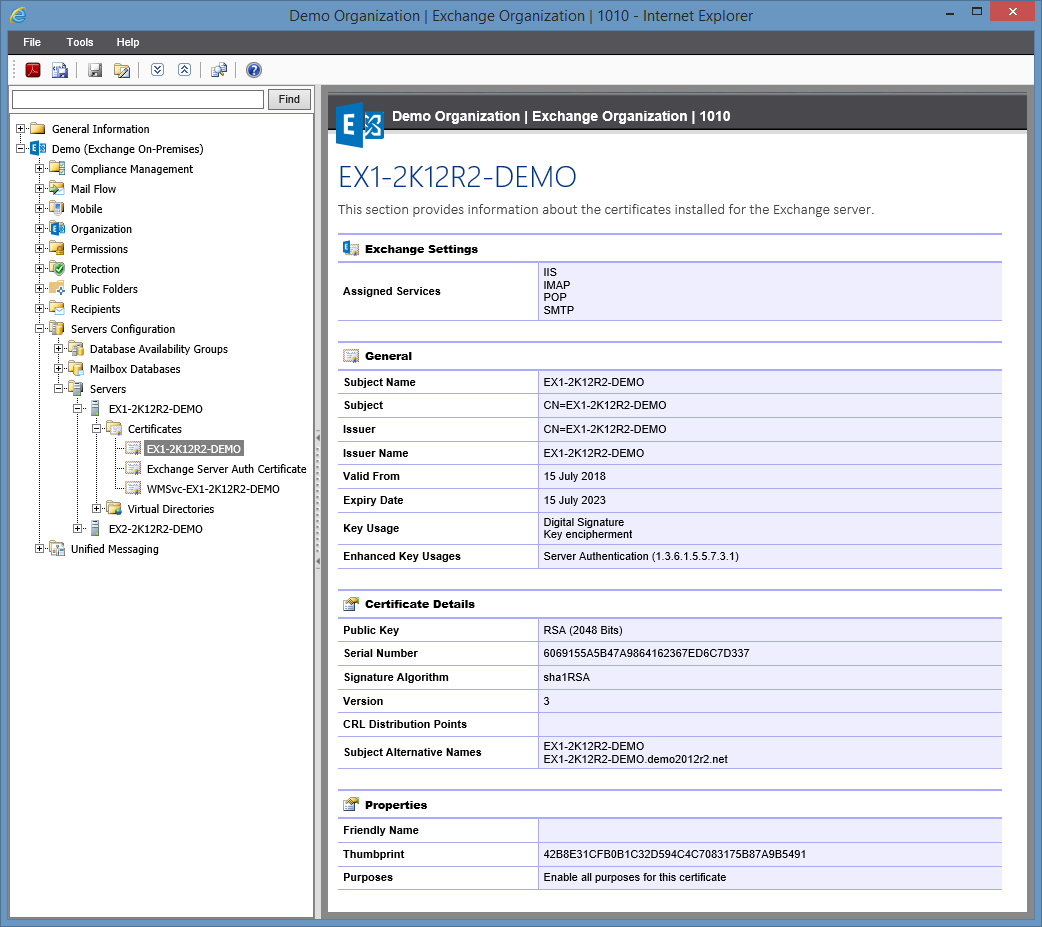
Task: Click the EX1-2K12R2-DEMO page heading
Action: pos(457,177)
